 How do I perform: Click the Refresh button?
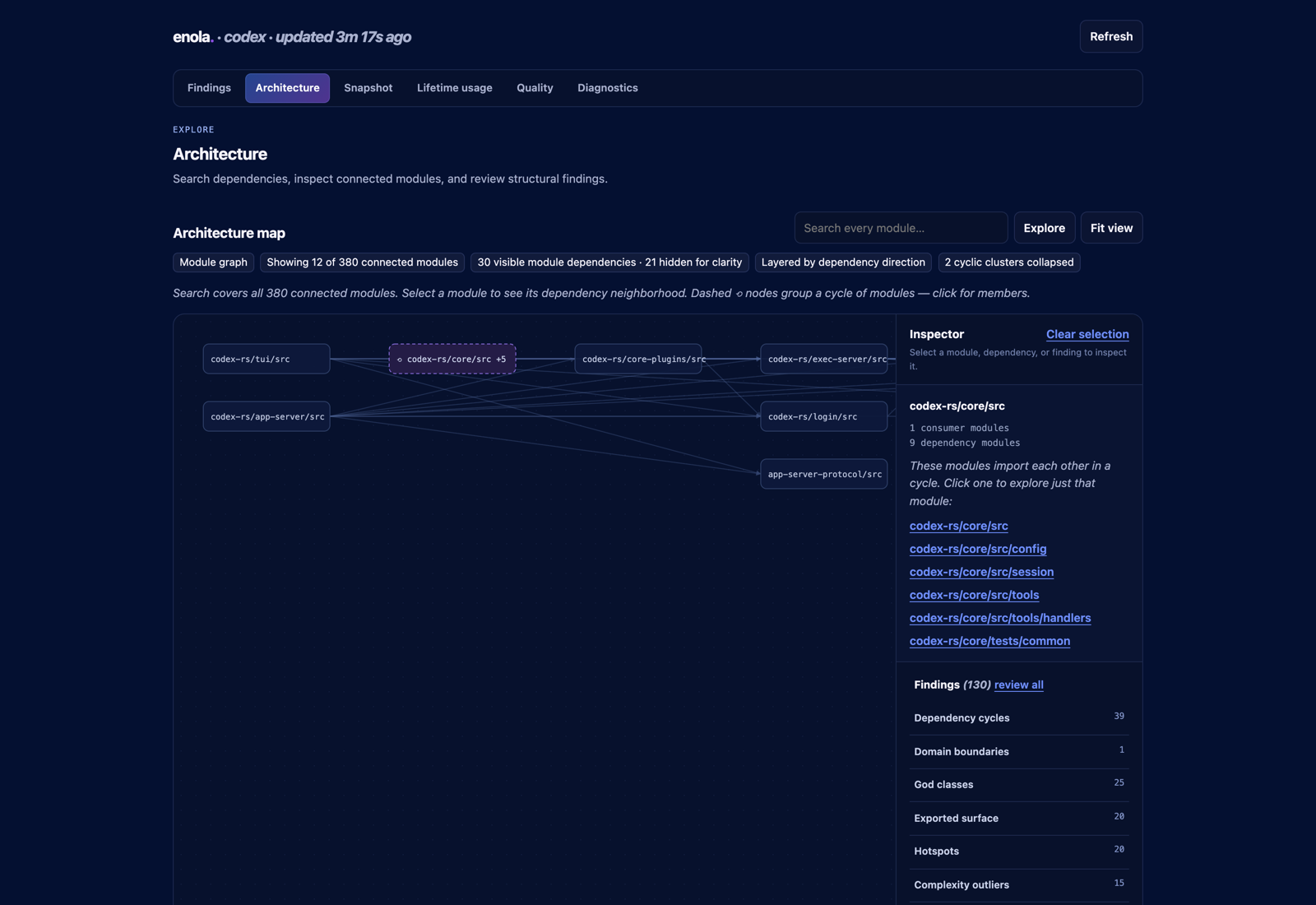pos(1110,36)
